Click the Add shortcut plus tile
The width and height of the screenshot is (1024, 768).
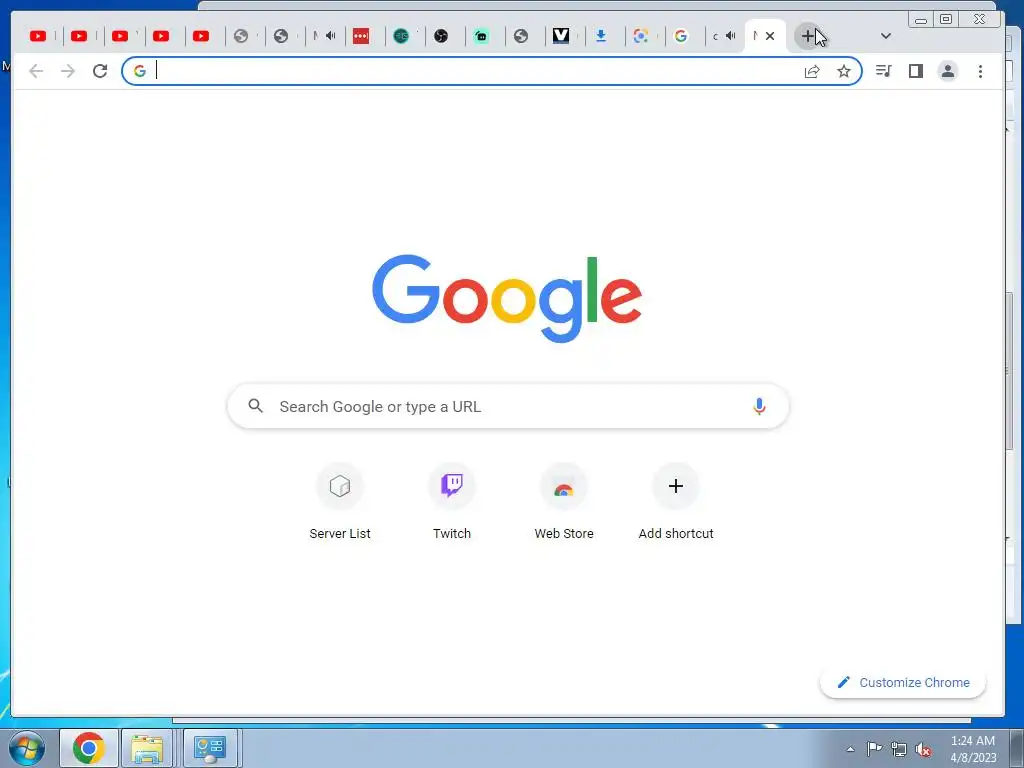click(x=676, y=486)
